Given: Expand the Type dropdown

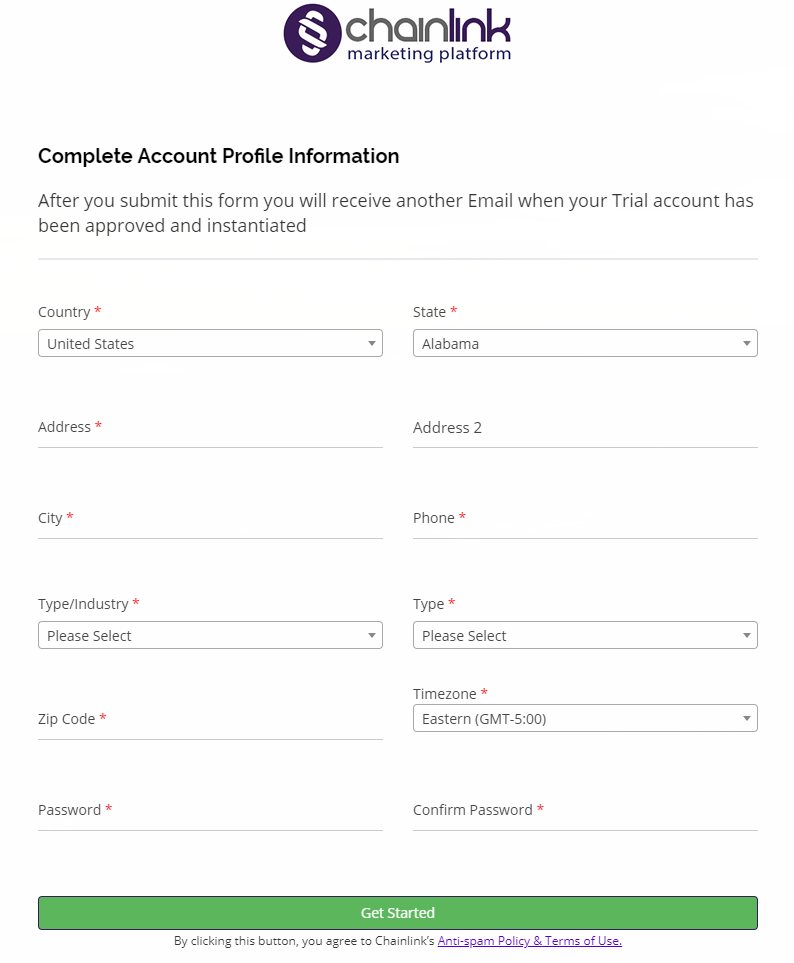Looking at the screenshot, I should point(585,635).
